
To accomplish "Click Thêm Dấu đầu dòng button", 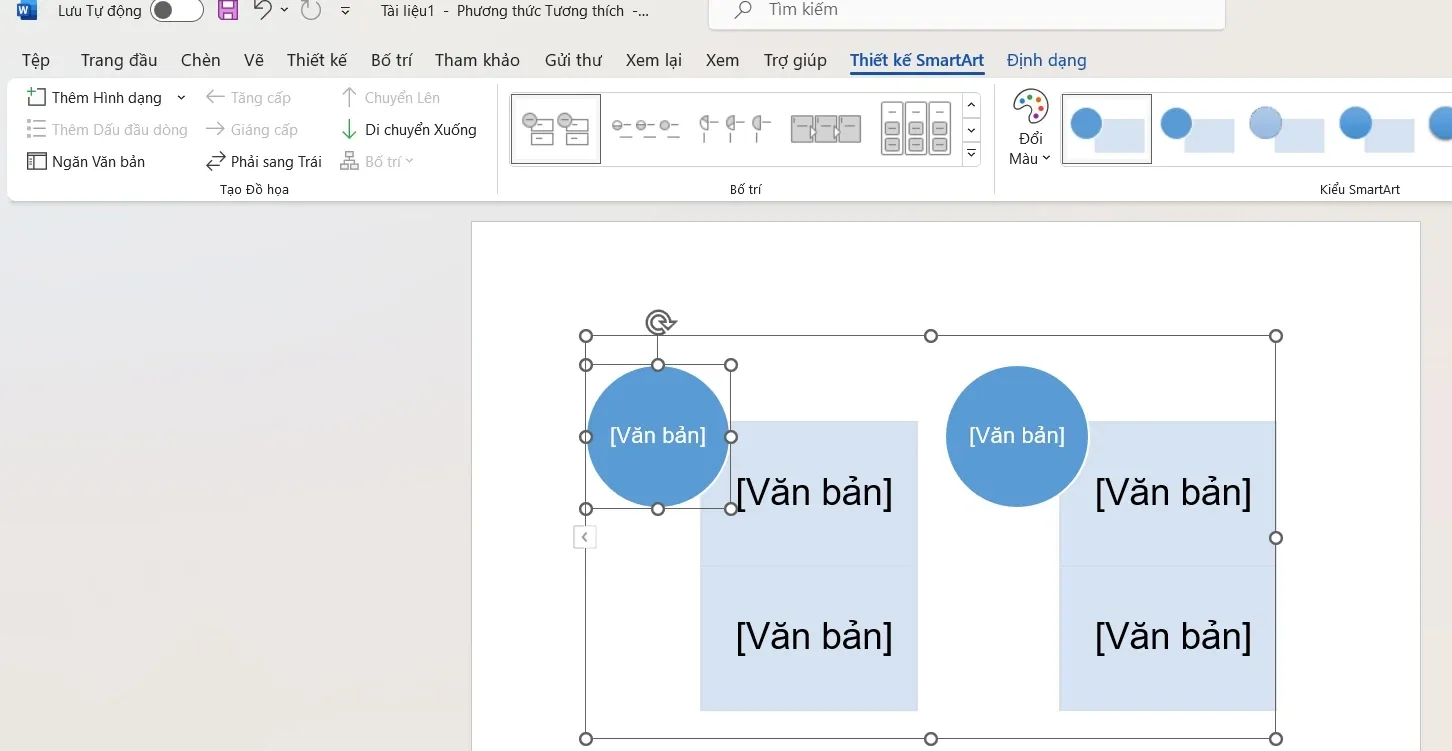I will 107,129.
